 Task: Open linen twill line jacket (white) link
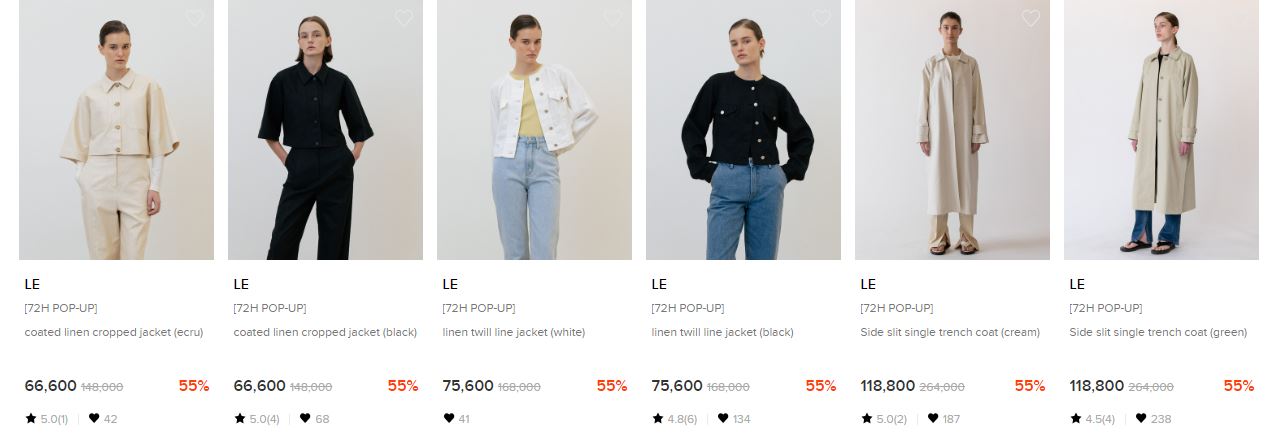pyautogui.click(x=514, y=332)
